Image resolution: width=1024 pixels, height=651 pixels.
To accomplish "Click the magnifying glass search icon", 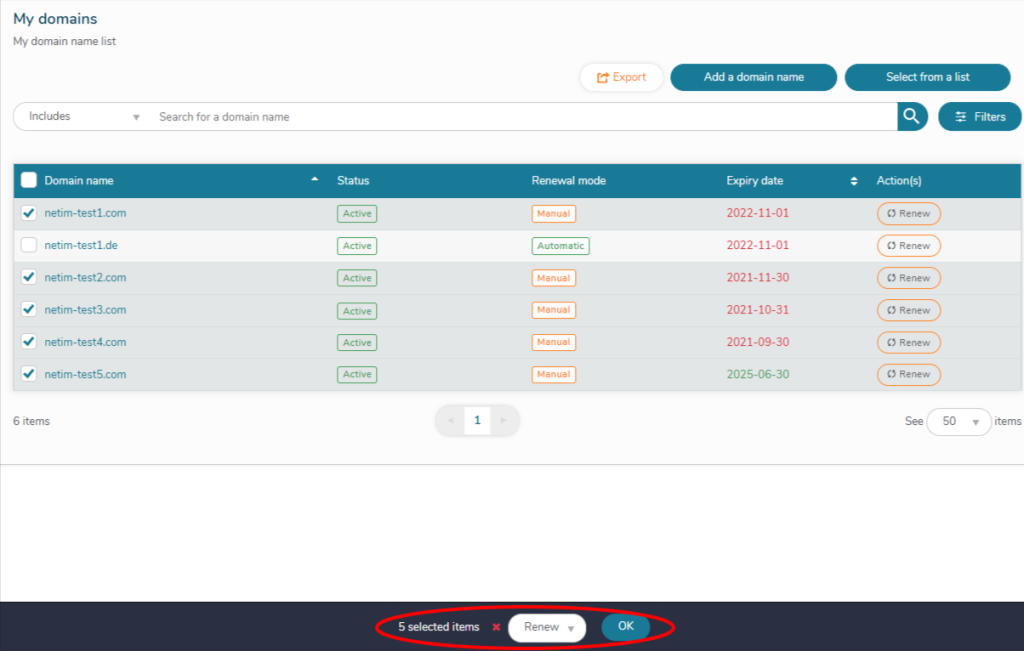I will (911, 117).
